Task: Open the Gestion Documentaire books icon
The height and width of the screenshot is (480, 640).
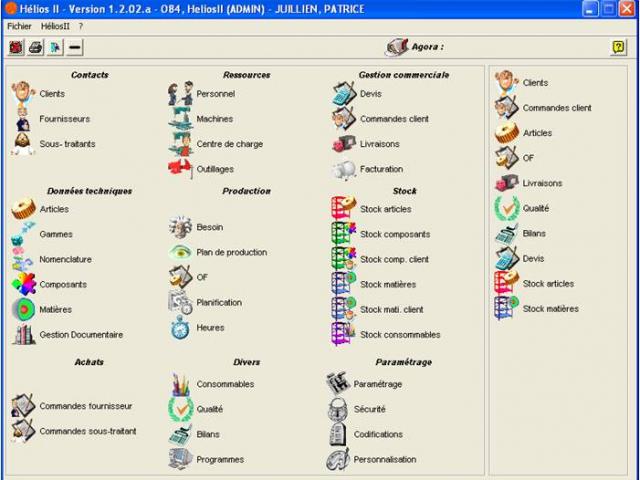Action: [x=23, y=334]
